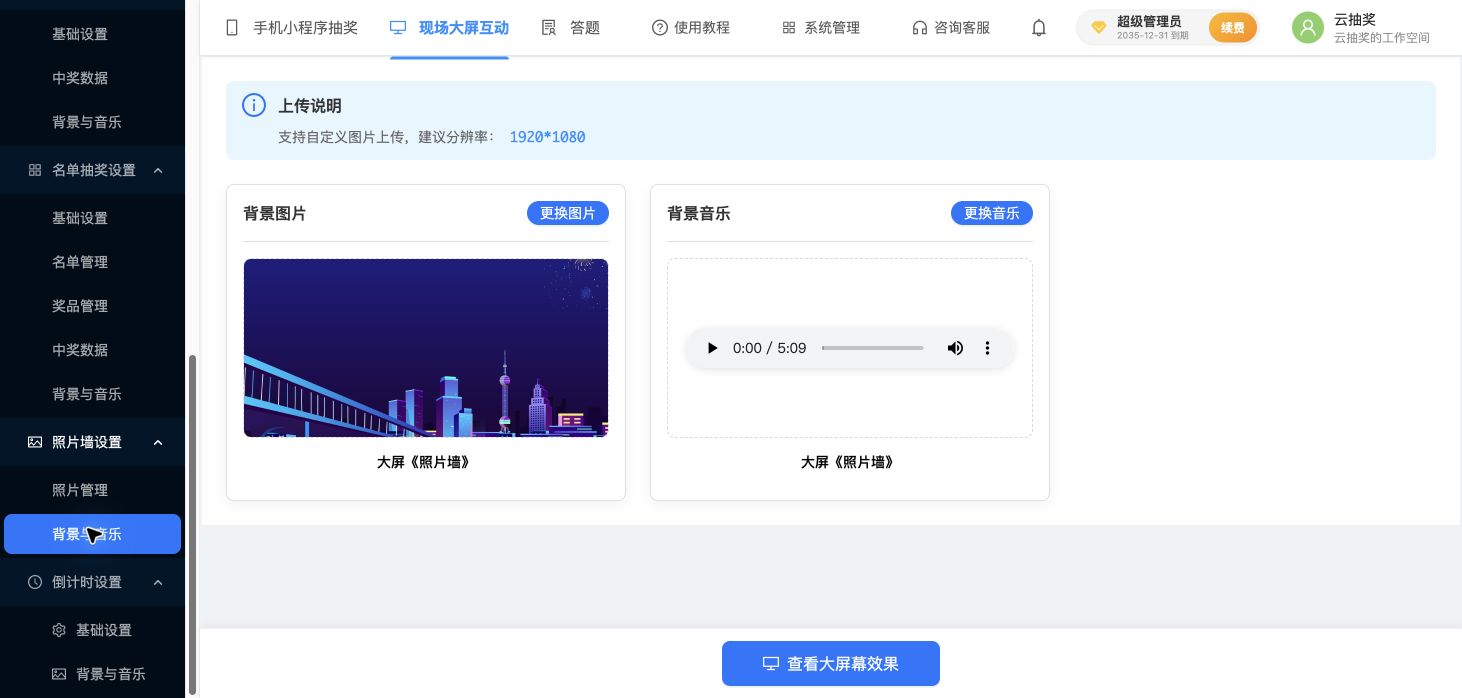Play the background music audio
The image size is (1462, 698).
712,348
